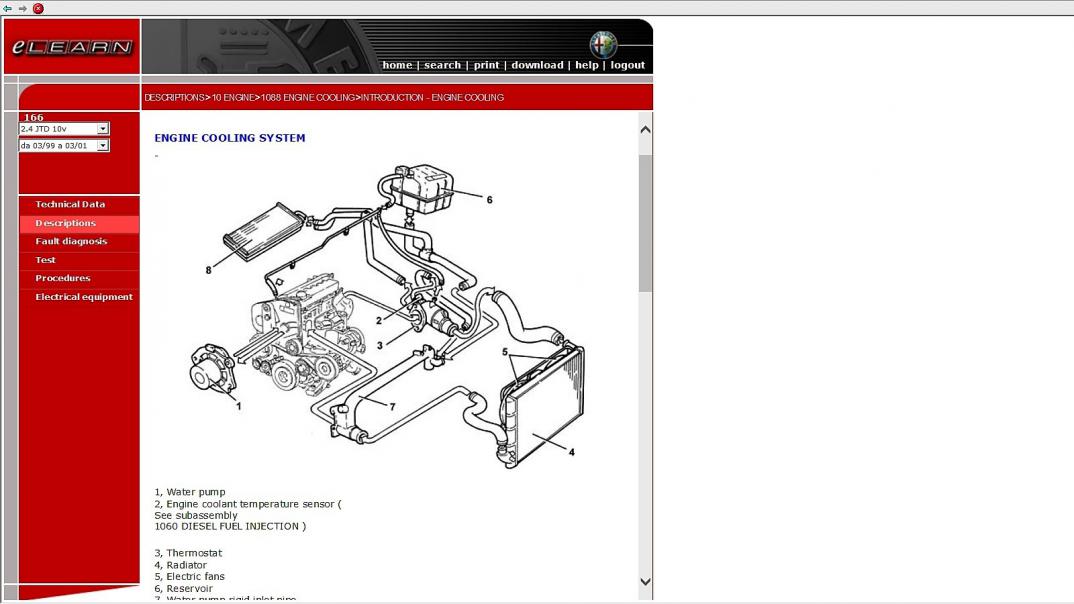Viewport: 1074px width, 604px height.
Task: Click the '5, Electric fans' text
Action: (190, 577)
